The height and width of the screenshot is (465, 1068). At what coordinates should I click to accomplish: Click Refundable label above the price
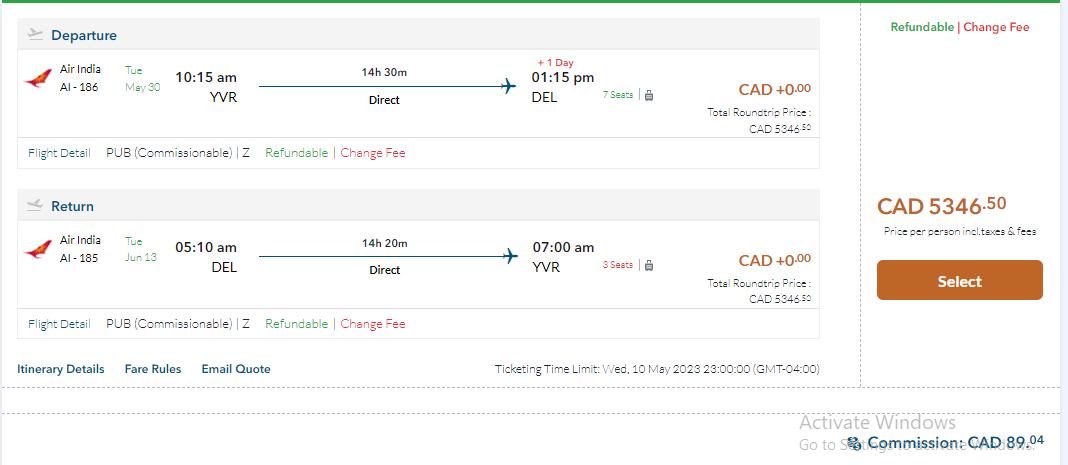[x=922, y=27]
